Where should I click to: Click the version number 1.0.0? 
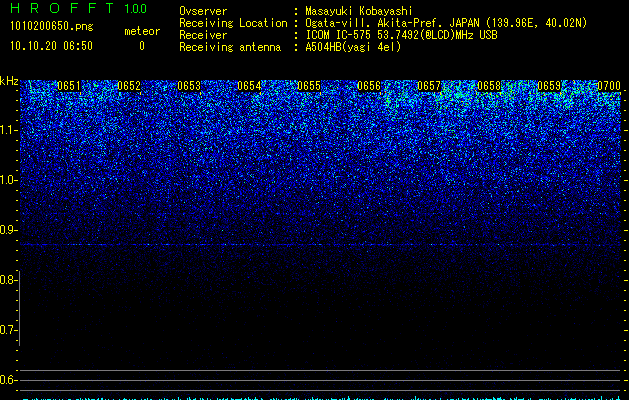click(136, 9)
